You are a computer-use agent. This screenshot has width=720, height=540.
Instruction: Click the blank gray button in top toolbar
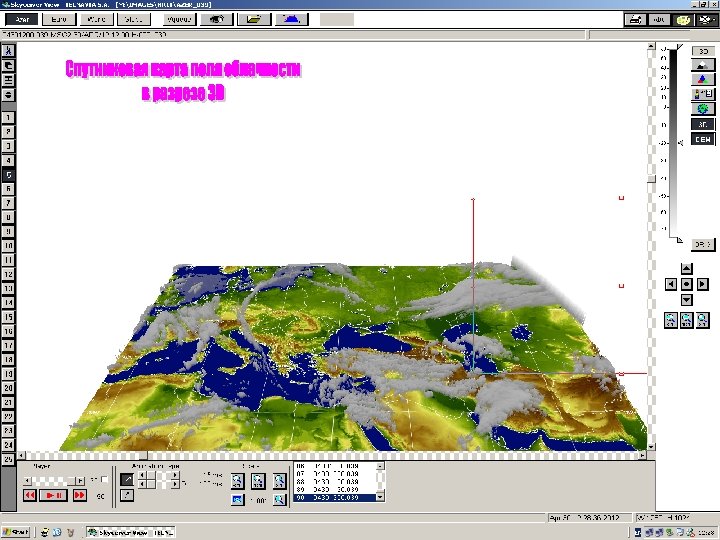[337, 19]
